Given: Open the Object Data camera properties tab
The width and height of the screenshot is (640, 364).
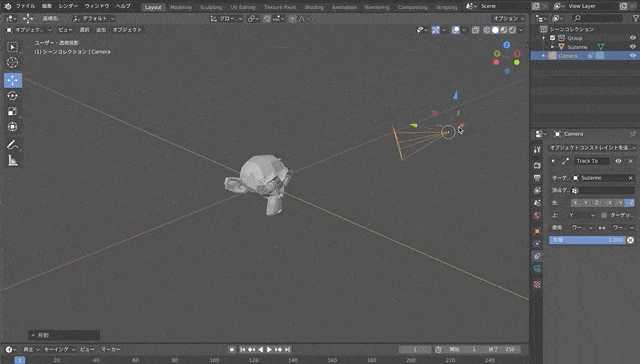Looking at the screenshot, I should [x=537, y=269].
